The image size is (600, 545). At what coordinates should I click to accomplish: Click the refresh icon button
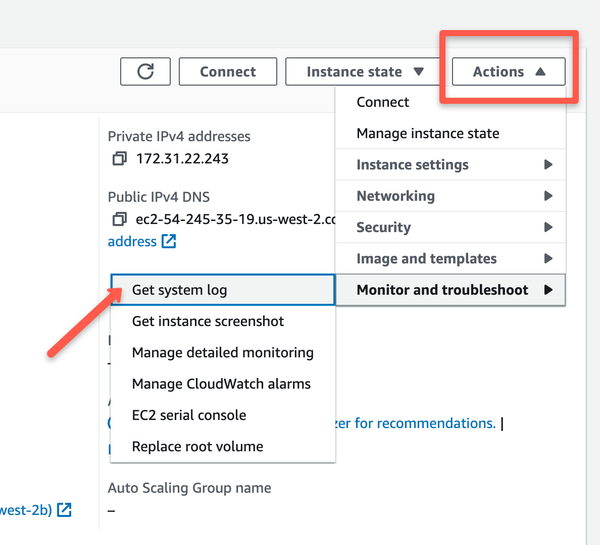click(x=145, y=72)
